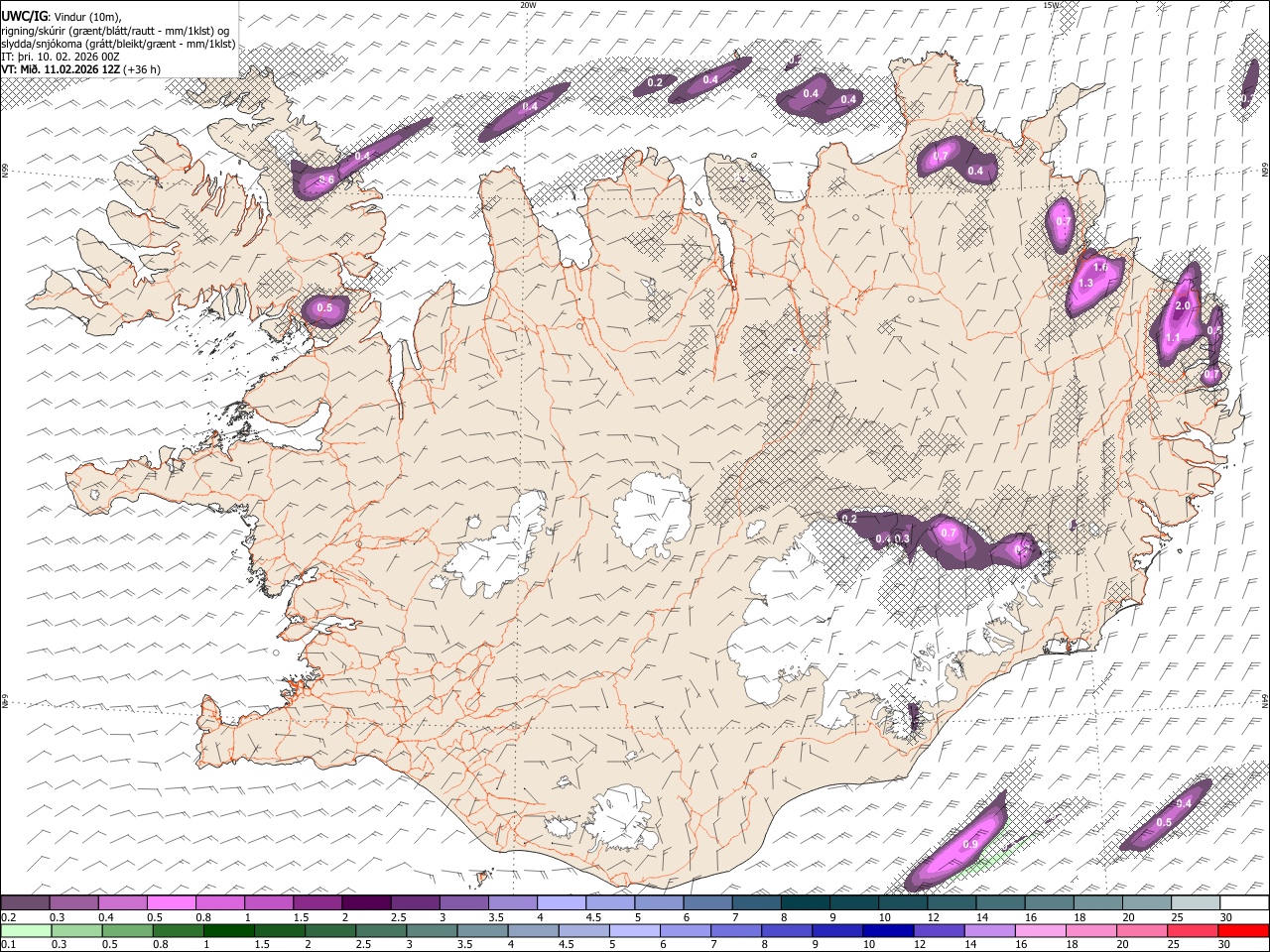Click the 'VT: Mið. 11.02.2026 12Z (+36 h)' valid time text

(80, 69)
